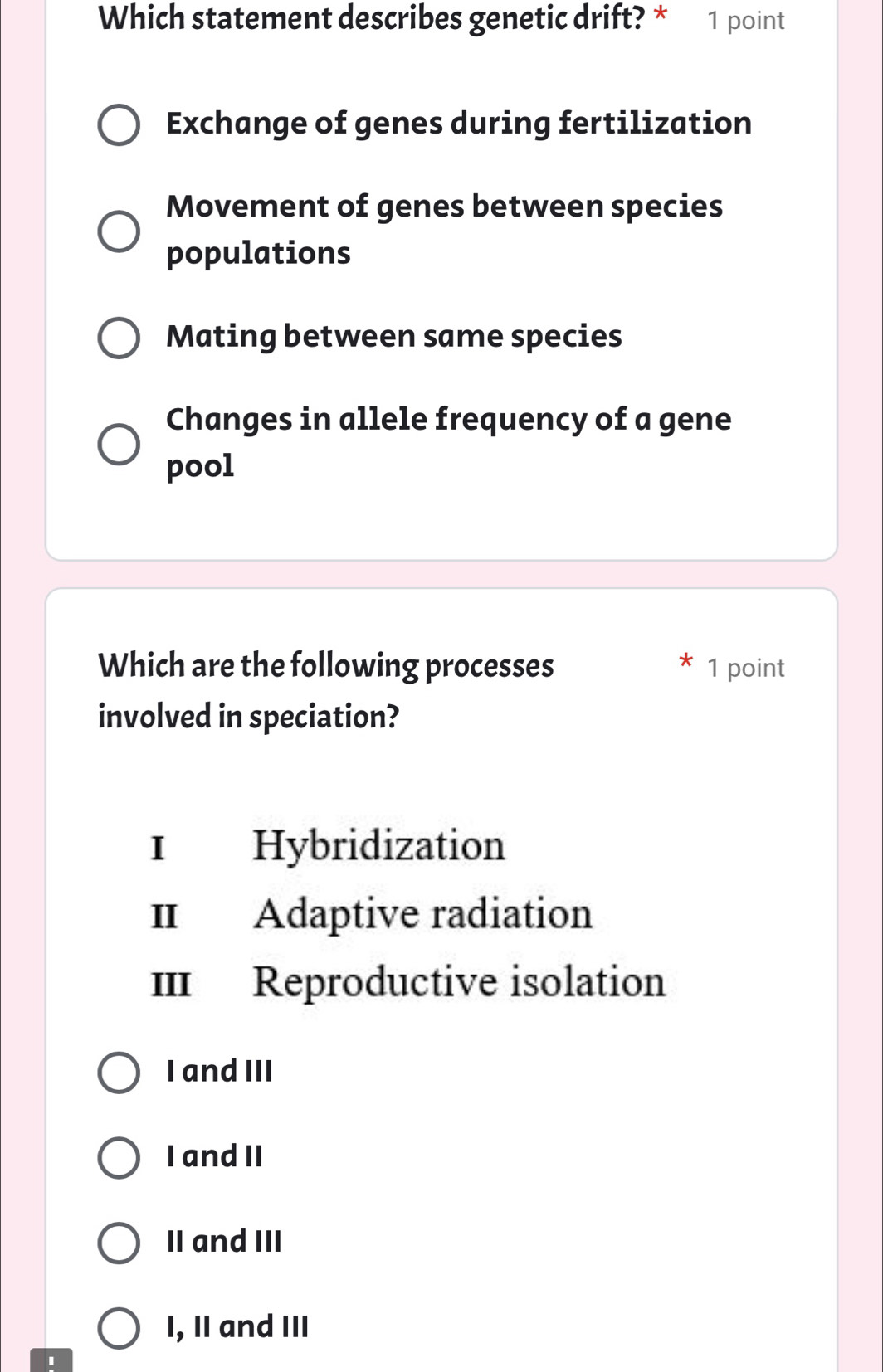Choose 'Mating between same species' answer
This screenshot has width=883, height=1372.
point(119,337)
